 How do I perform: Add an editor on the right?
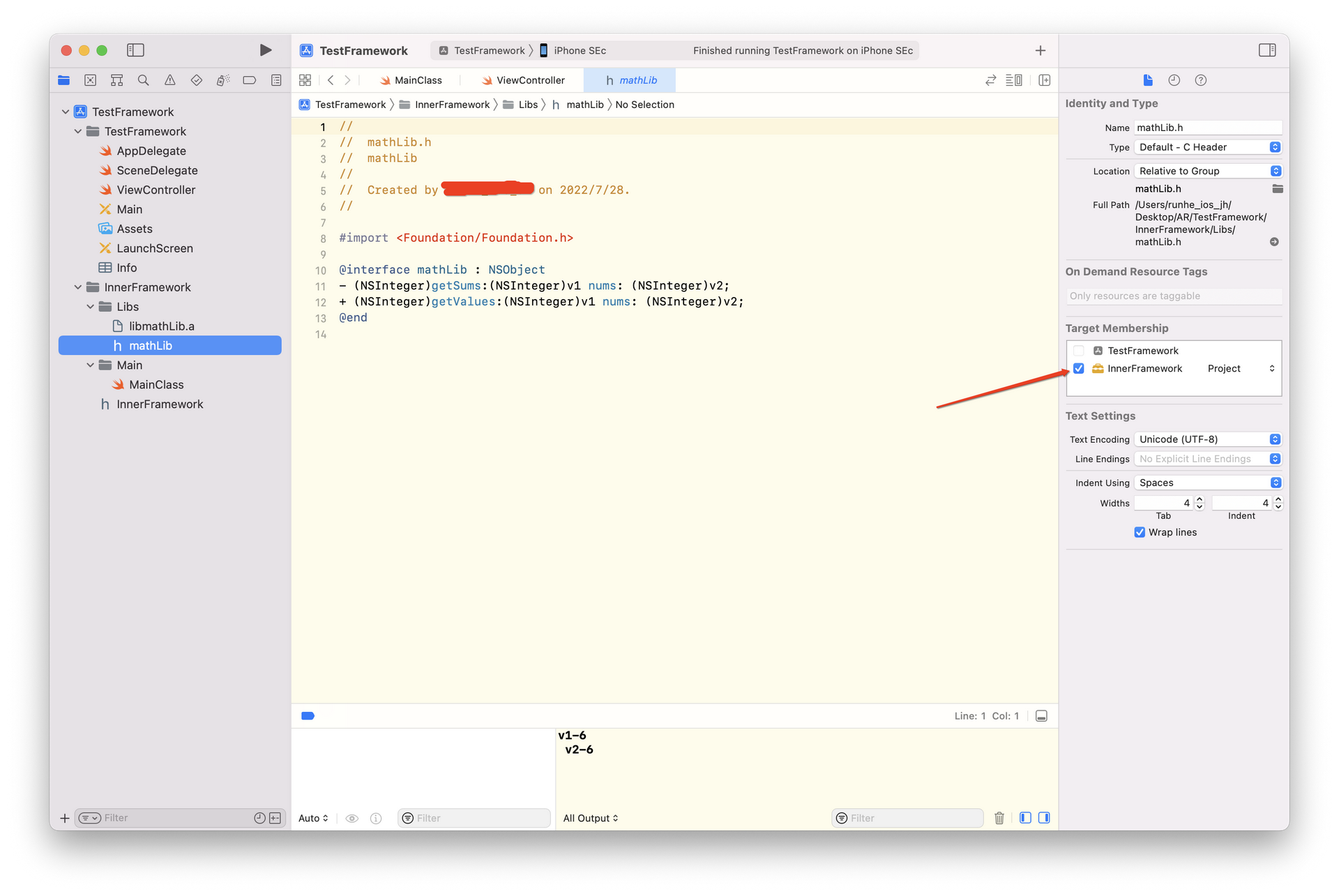point(1044,80)
